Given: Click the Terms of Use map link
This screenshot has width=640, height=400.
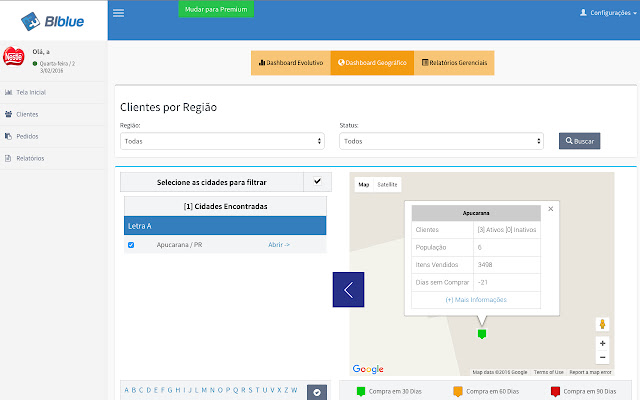Looking at the screenshot, I should click(x=549, y=372).
